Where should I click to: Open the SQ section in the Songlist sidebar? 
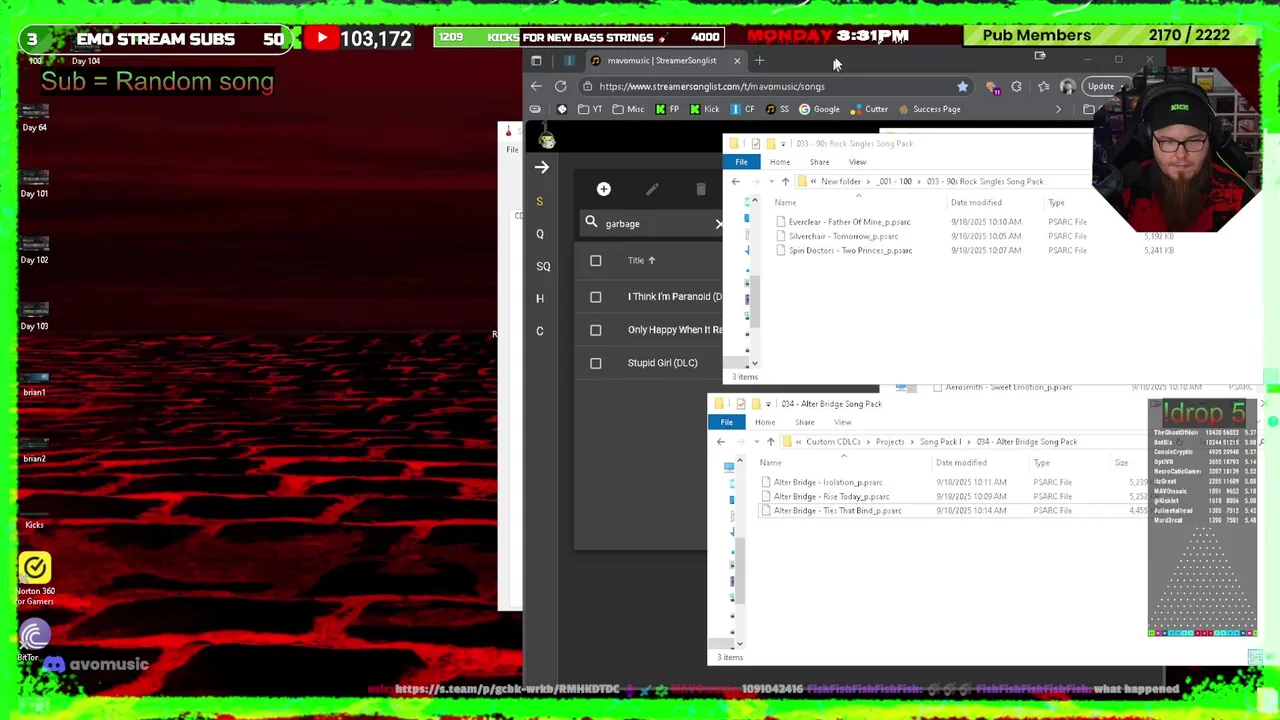pyautogui.click(x=543, y=266)
